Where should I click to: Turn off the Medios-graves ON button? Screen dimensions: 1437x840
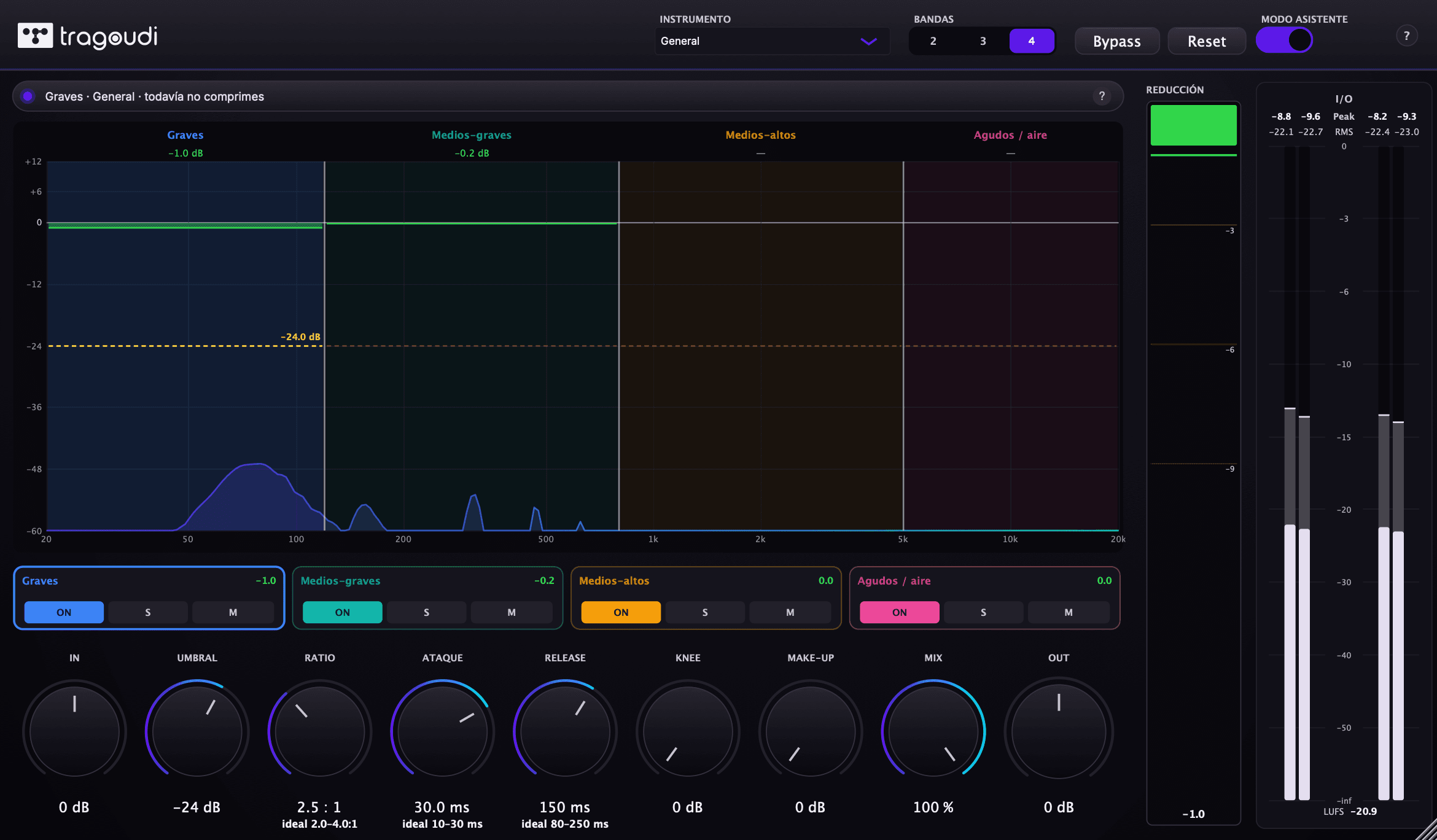[x=343, y=612]
